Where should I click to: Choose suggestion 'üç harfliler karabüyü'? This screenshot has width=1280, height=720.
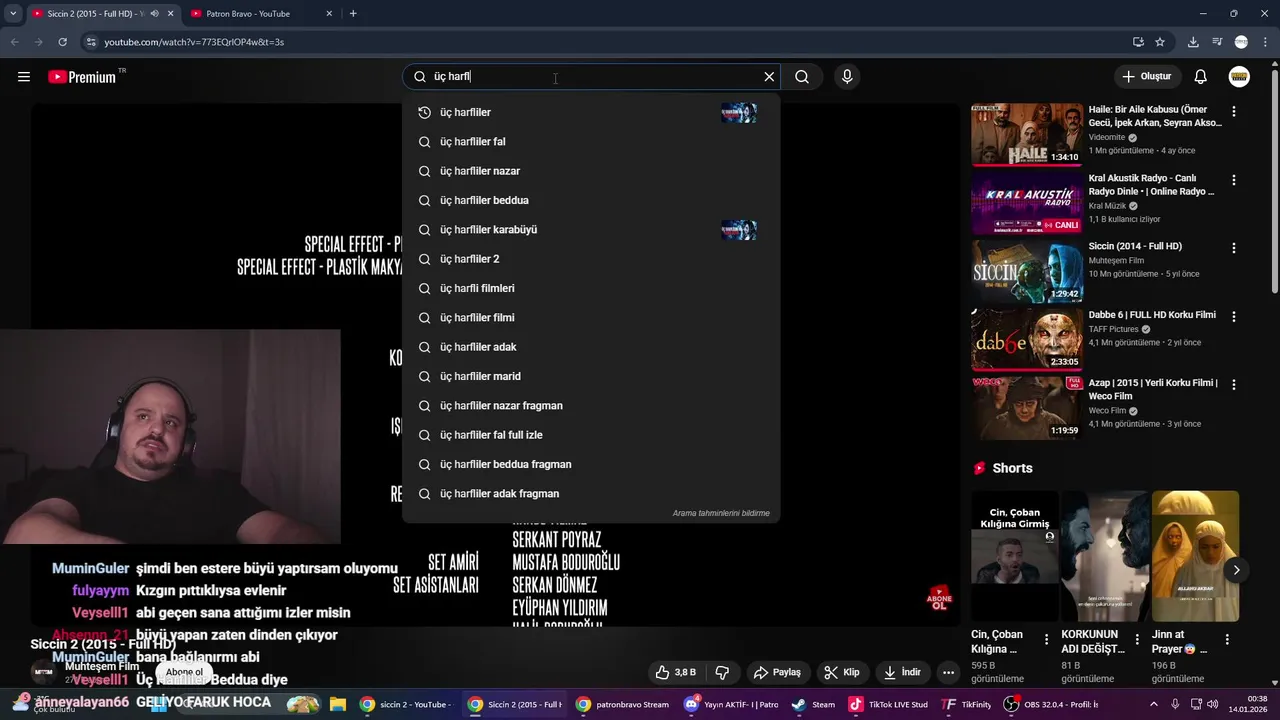pos(591,230)
